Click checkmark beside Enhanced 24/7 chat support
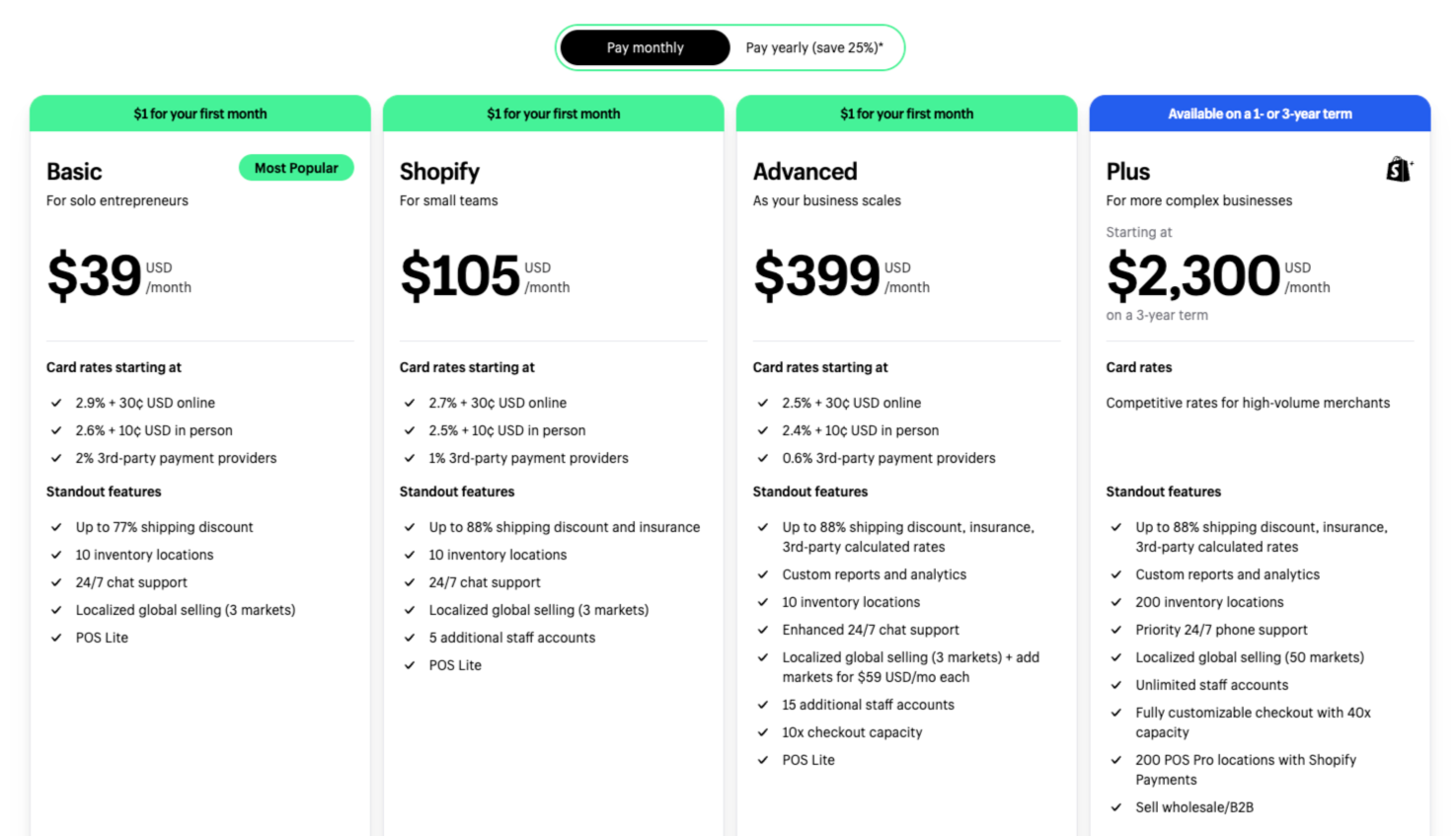Screen dimensions: 1456x836 [x=763, y=630]
